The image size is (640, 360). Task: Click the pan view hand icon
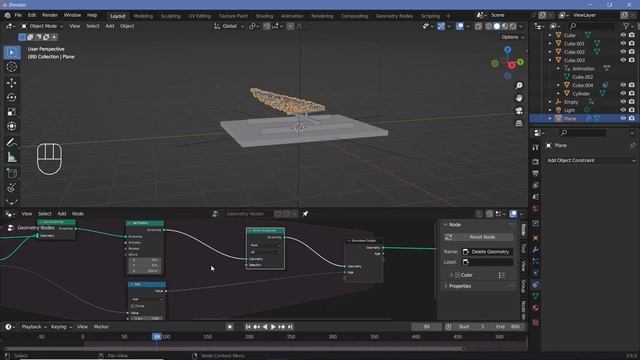(x=519, y=98)
